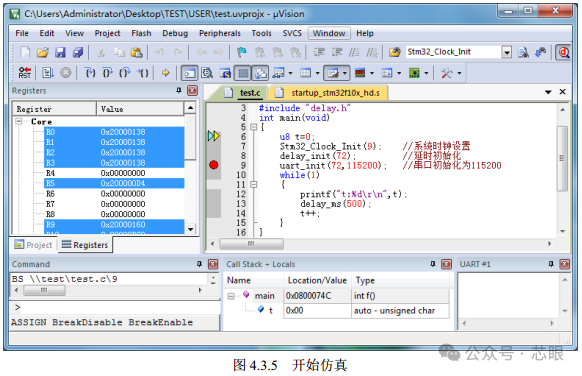582x376 pixels.
Task: Toggle the Symbols window button
Action: (x=225, y=73)
